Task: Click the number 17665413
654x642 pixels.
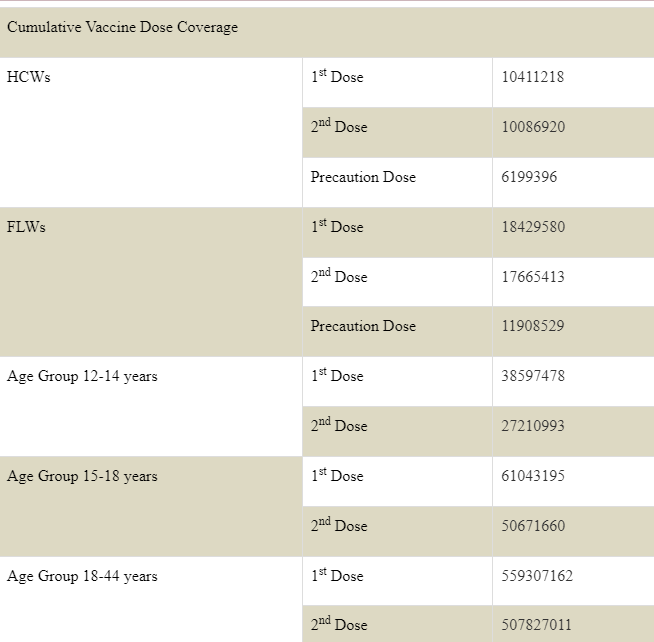Action: [533, 277]
